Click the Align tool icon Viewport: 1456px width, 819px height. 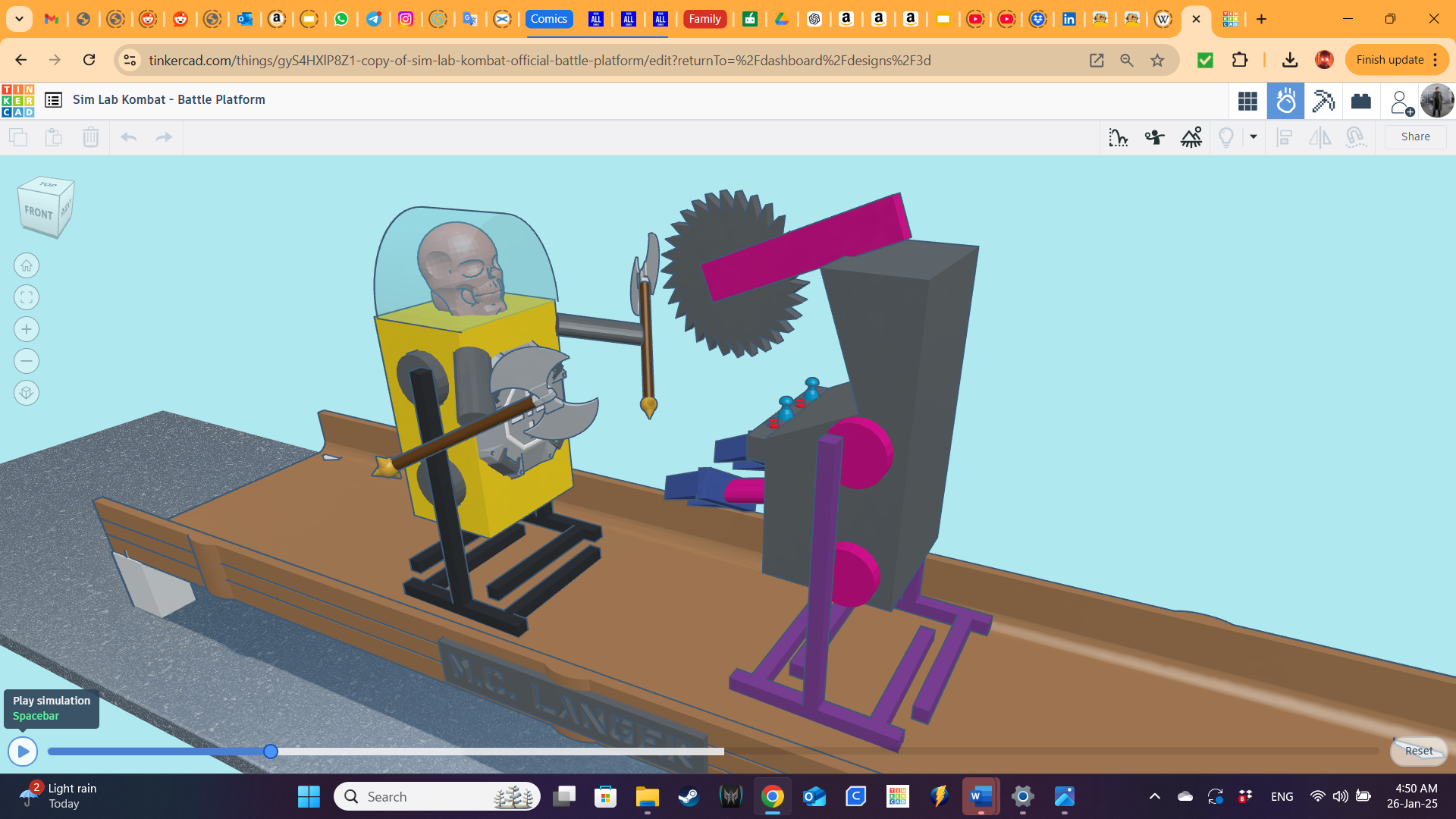tap(1285, 137)
